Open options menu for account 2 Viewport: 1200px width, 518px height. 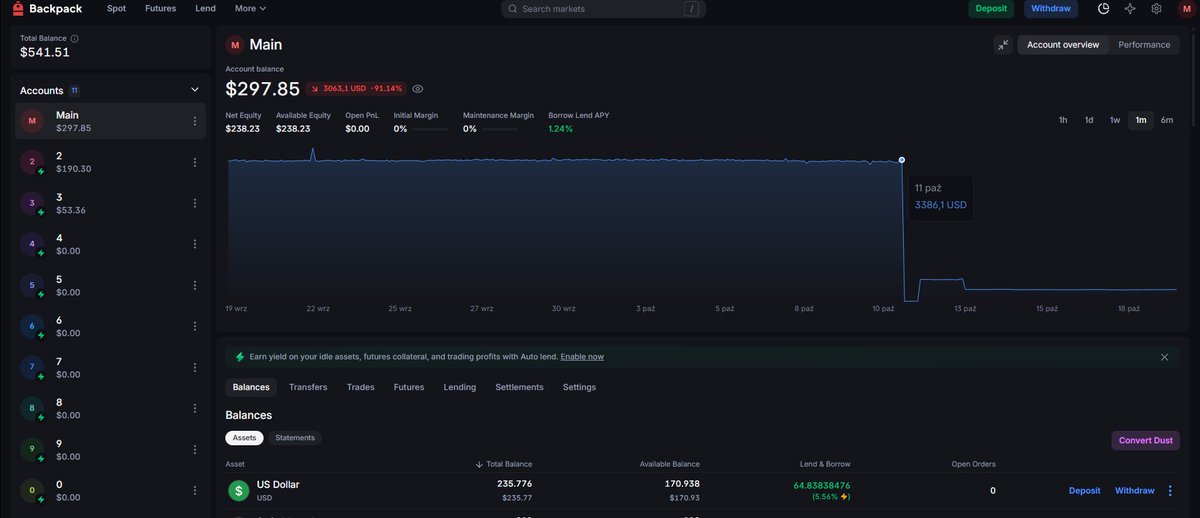coord(195,162)
